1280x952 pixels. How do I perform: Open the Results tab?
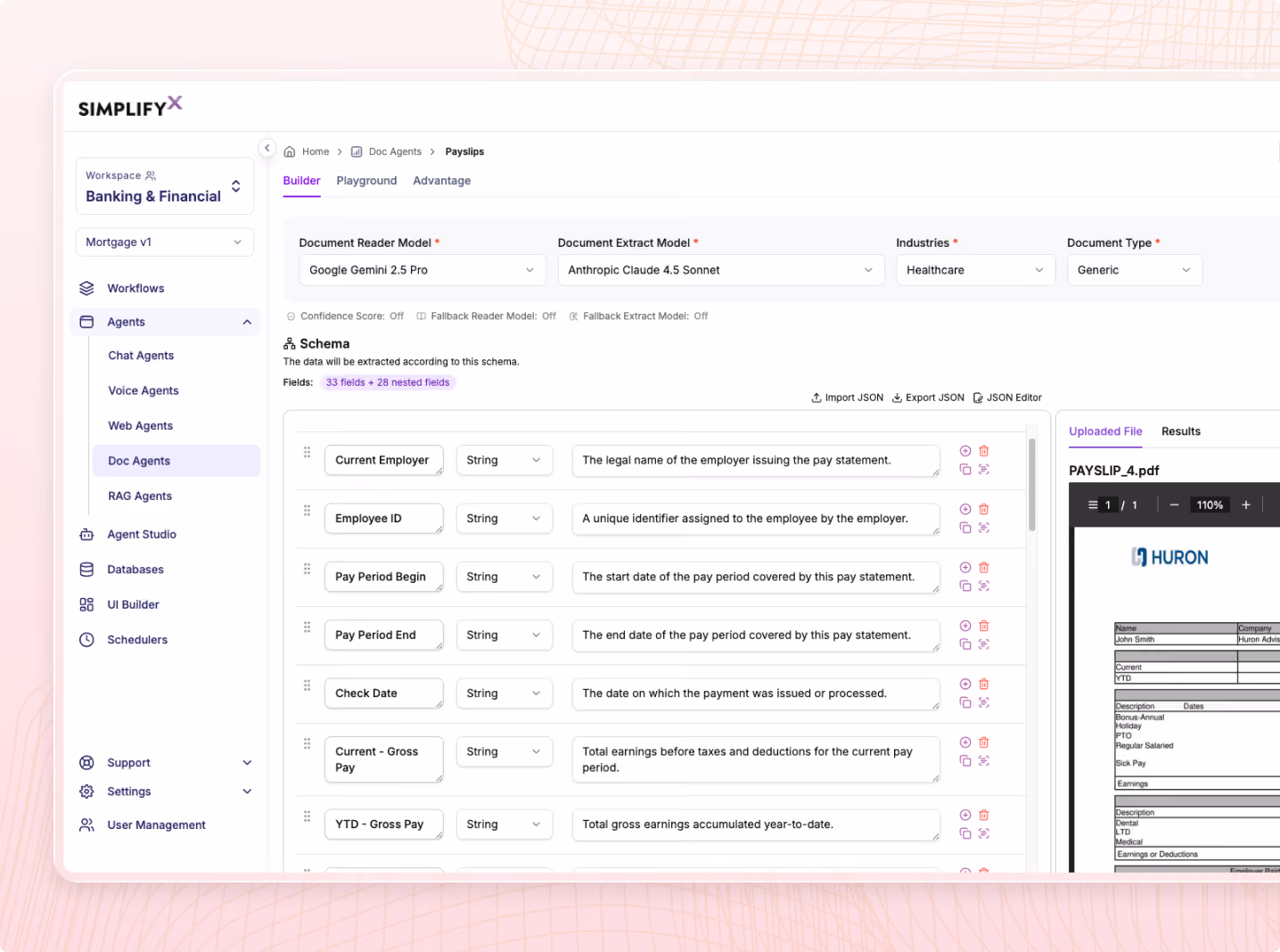(x=1181, y=431)
